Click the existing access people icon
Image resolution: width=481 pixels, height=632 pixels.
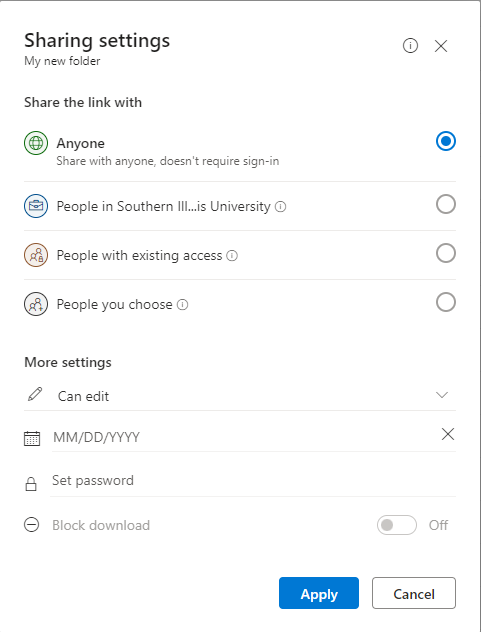36,255
